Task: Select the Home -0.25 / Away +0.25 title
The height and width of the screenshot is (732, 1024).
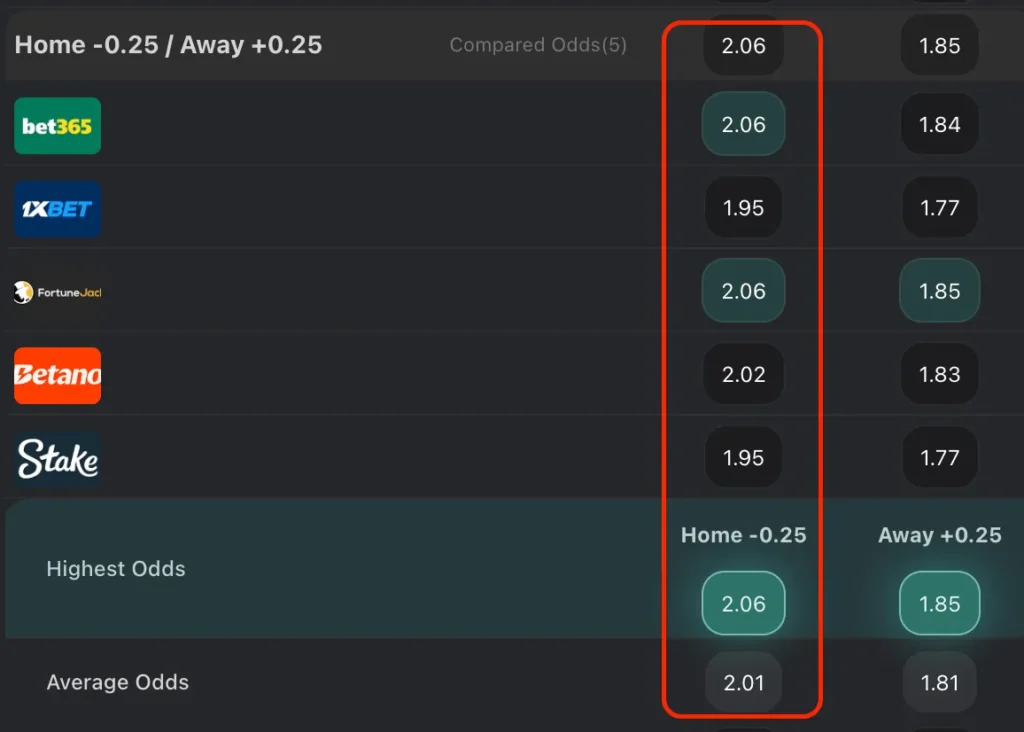Action: [x=167, y=44]
